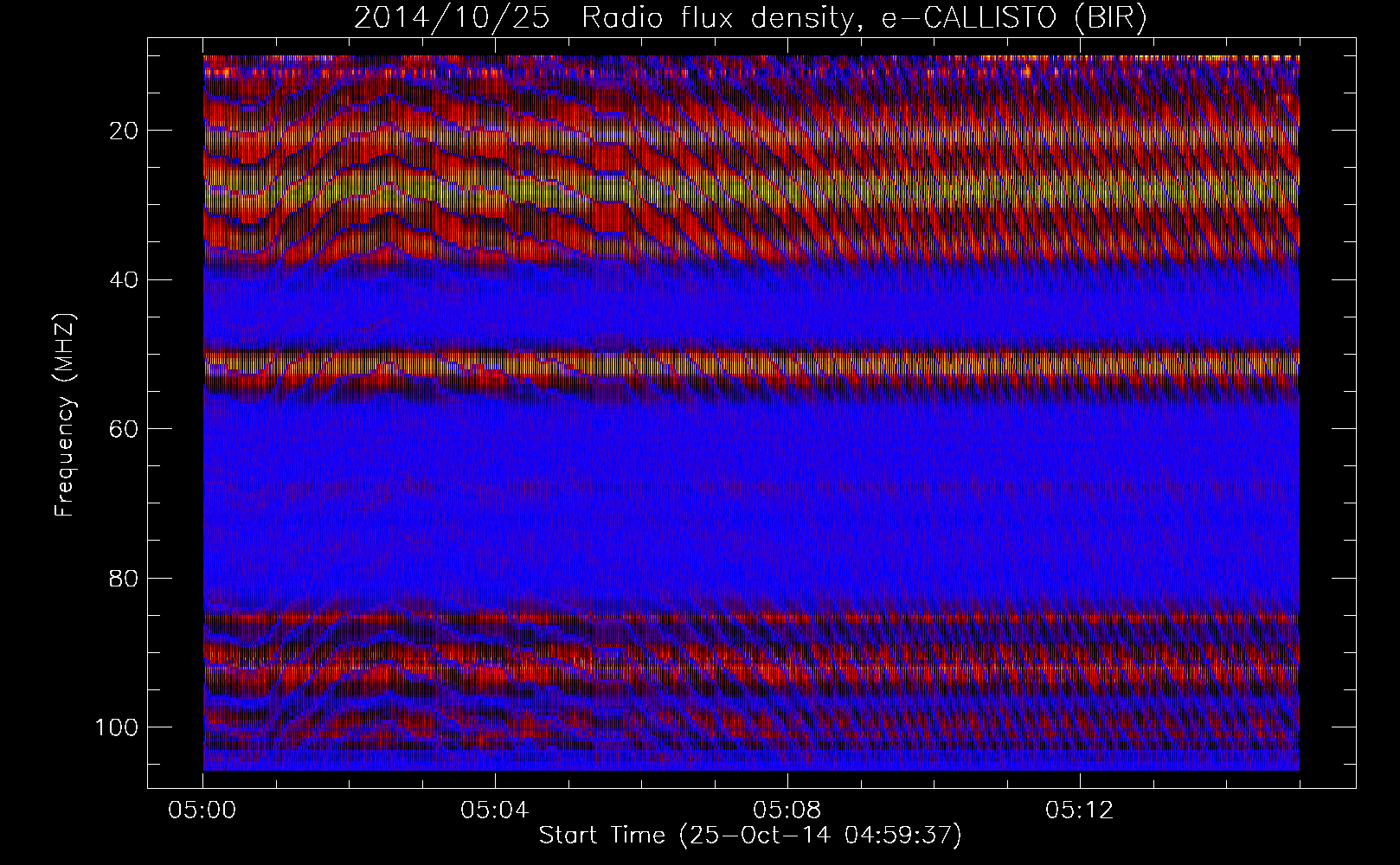
Task: Click the plot title '2014/10/25 Radio flux density'
Action: click(x=750, y=18)
